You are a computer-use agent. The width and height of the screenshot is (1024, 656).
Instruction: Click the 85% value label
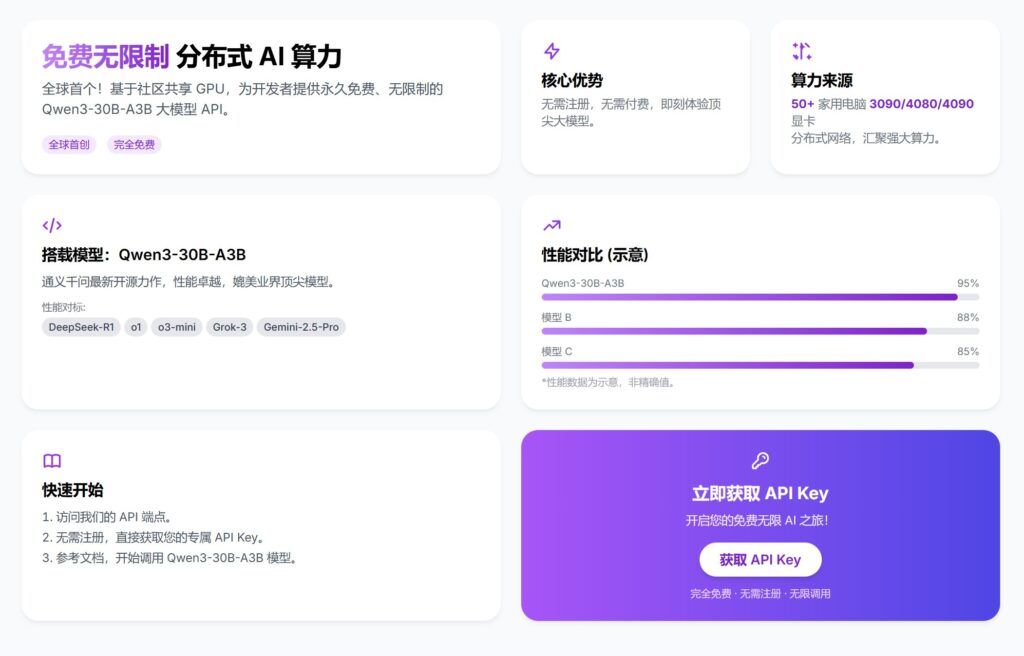click(968, 352)
